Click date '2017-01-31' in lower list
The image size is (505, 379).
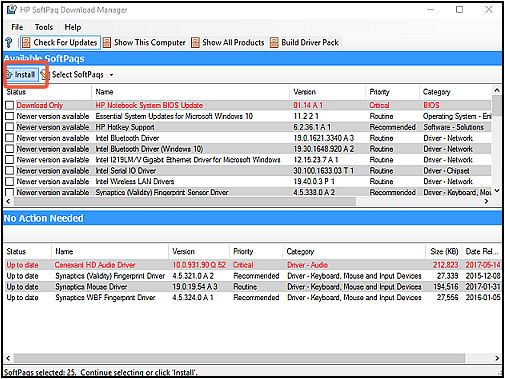483,287
